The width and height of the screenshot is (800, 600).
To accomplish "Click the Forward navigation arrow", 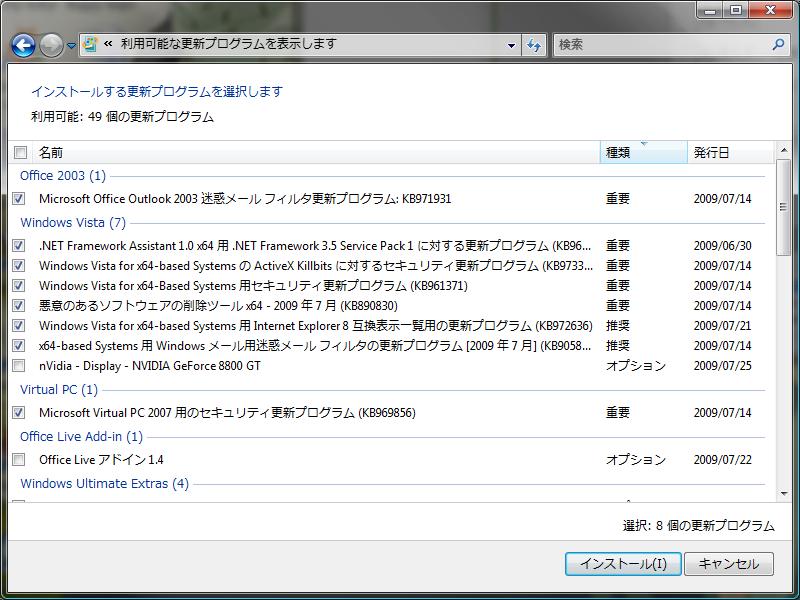I will 52,45.
